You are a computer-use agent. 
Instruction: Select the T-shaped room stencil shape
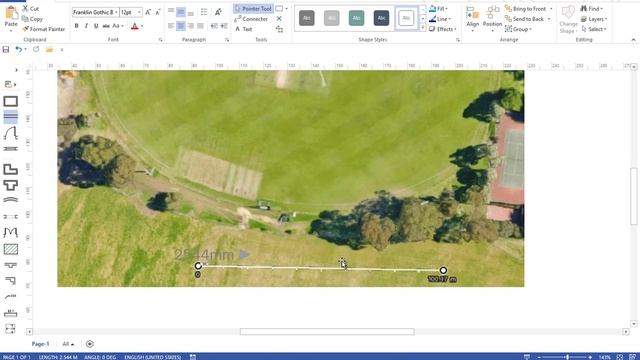tap(11, 185)
